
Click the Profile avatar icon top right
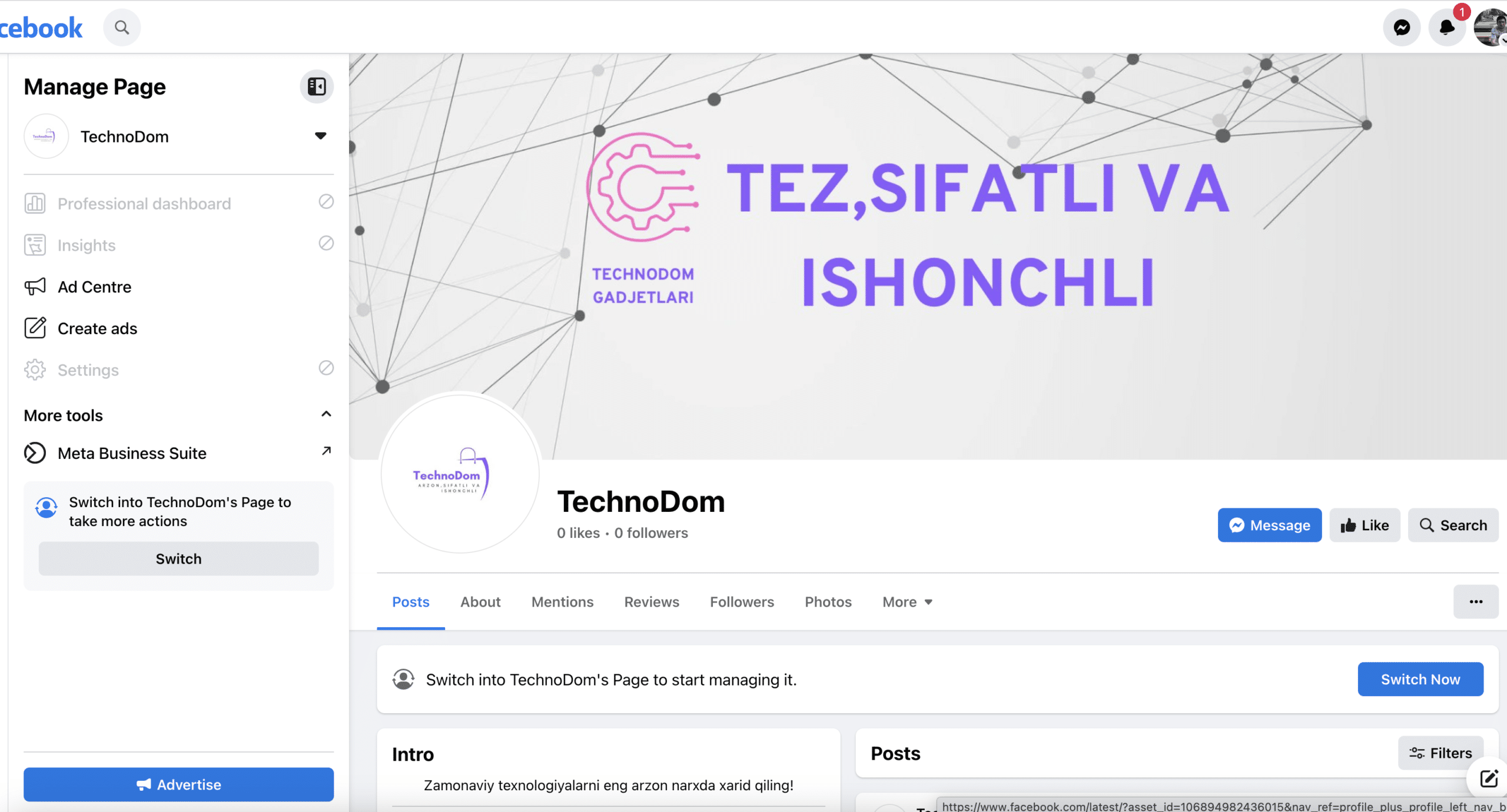1491,27
